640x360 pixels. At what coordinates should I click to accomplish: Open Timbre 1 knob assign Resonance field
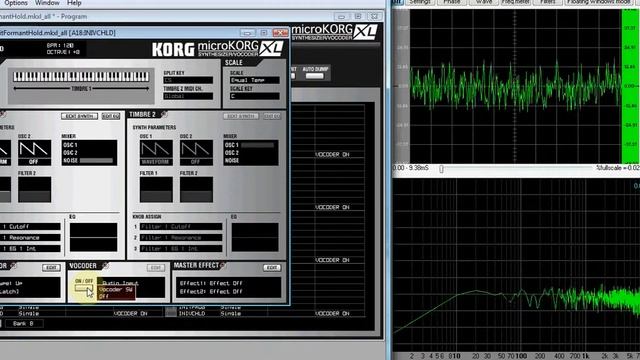point(31,238)
